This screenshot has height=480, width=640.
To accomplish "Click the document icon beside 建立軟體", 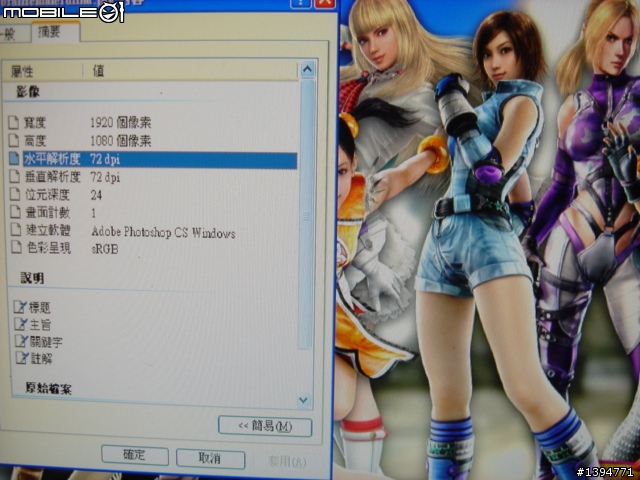I will point(16,229).
